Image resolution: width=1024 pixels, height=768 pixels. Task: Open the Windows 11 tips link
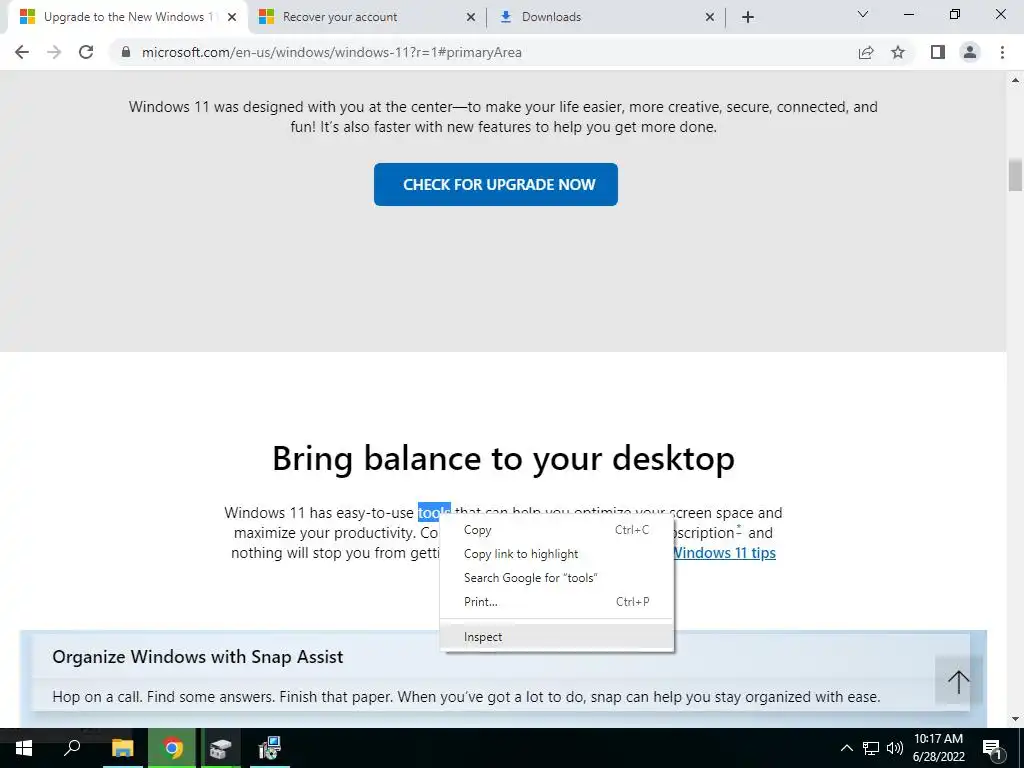724,553
